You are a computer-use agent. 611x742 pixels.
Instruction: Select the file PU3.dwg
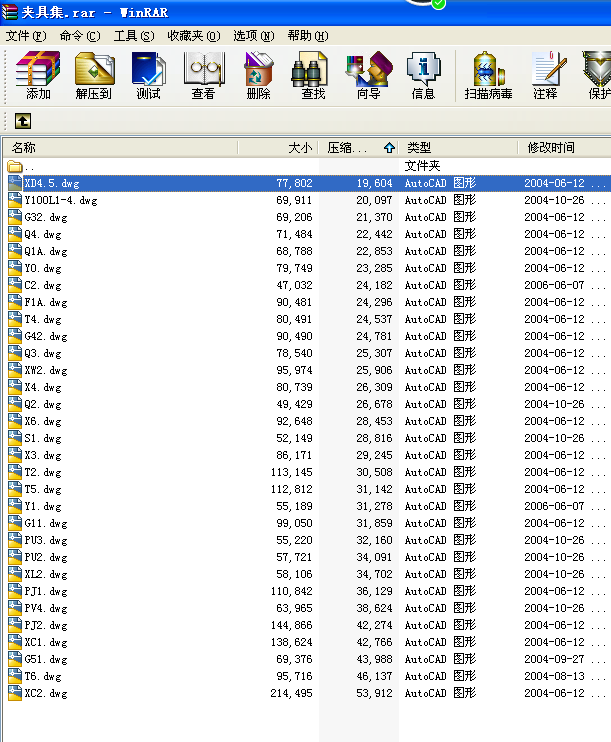46,540
